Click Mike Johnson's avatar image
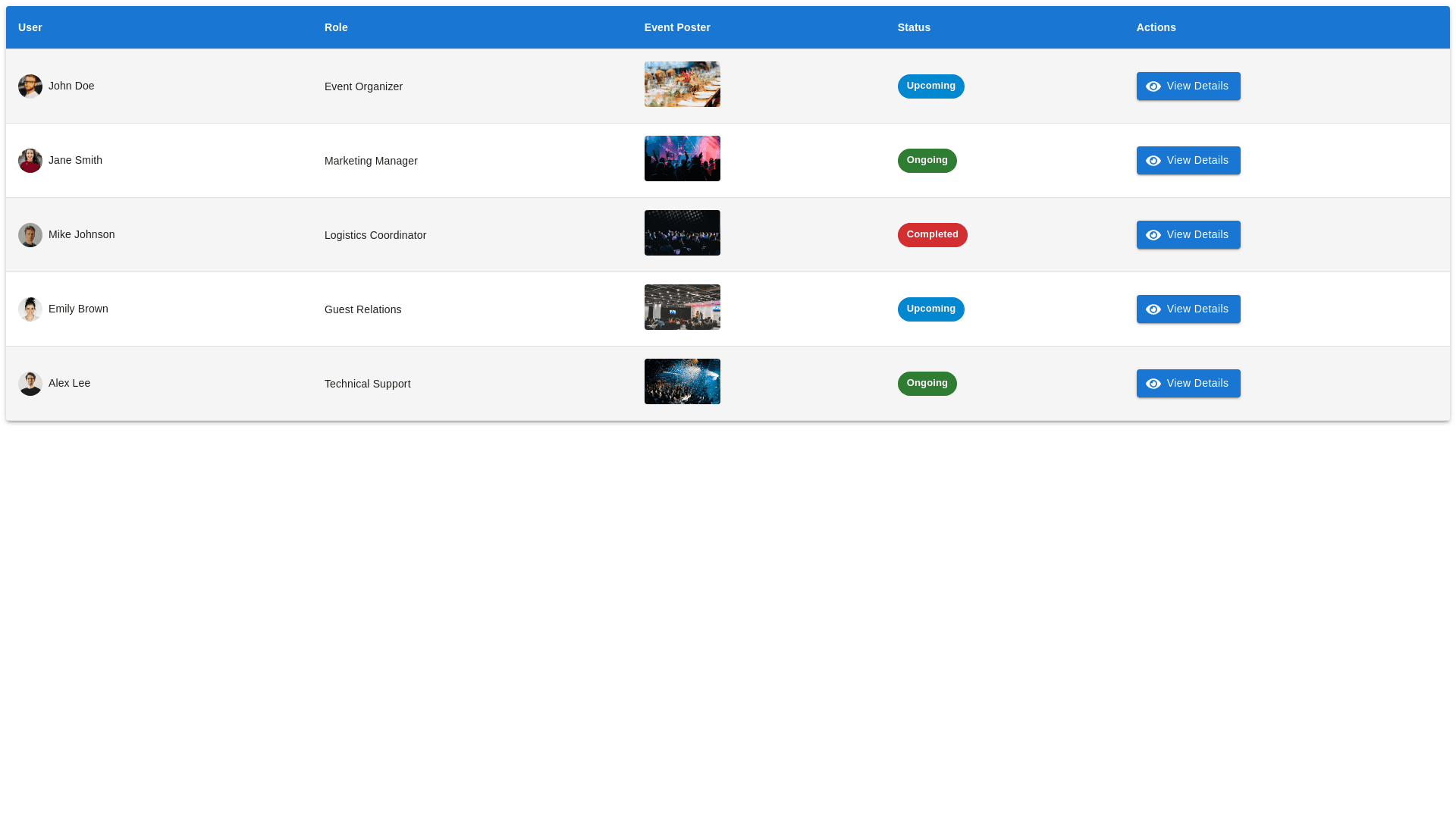 tap(30, 235)
